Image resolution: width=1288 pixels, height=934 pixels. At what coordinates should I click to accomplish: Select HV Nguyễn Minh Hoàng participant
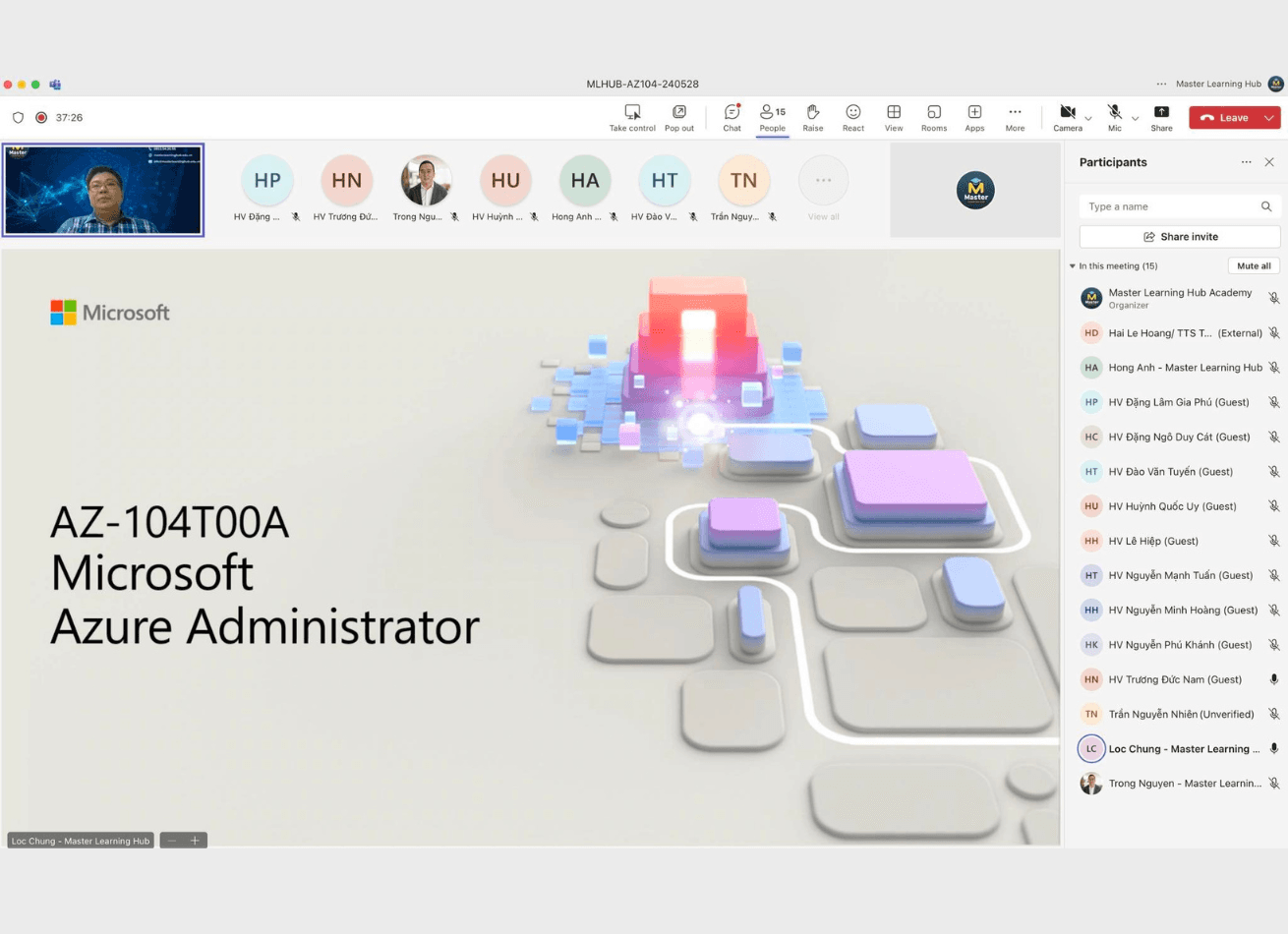coord(1180,611)
